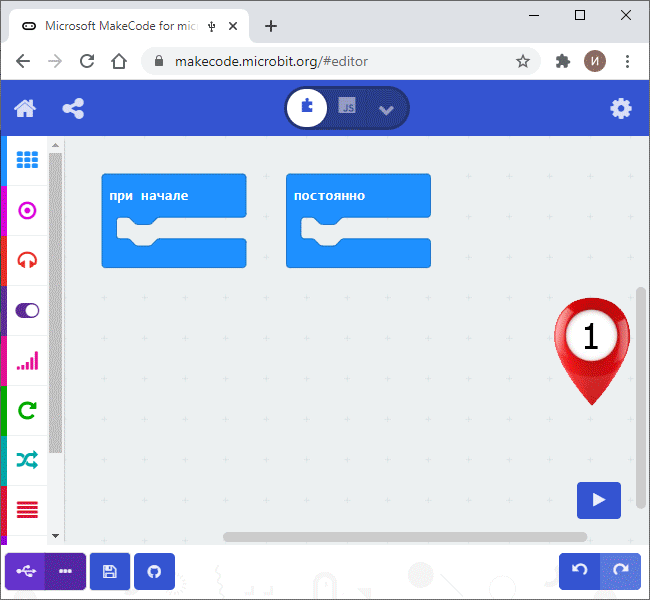The image size is (650, 600).
Task: Save the project with floppy icon
Action: pyautogui.click(x=110, y=571)
